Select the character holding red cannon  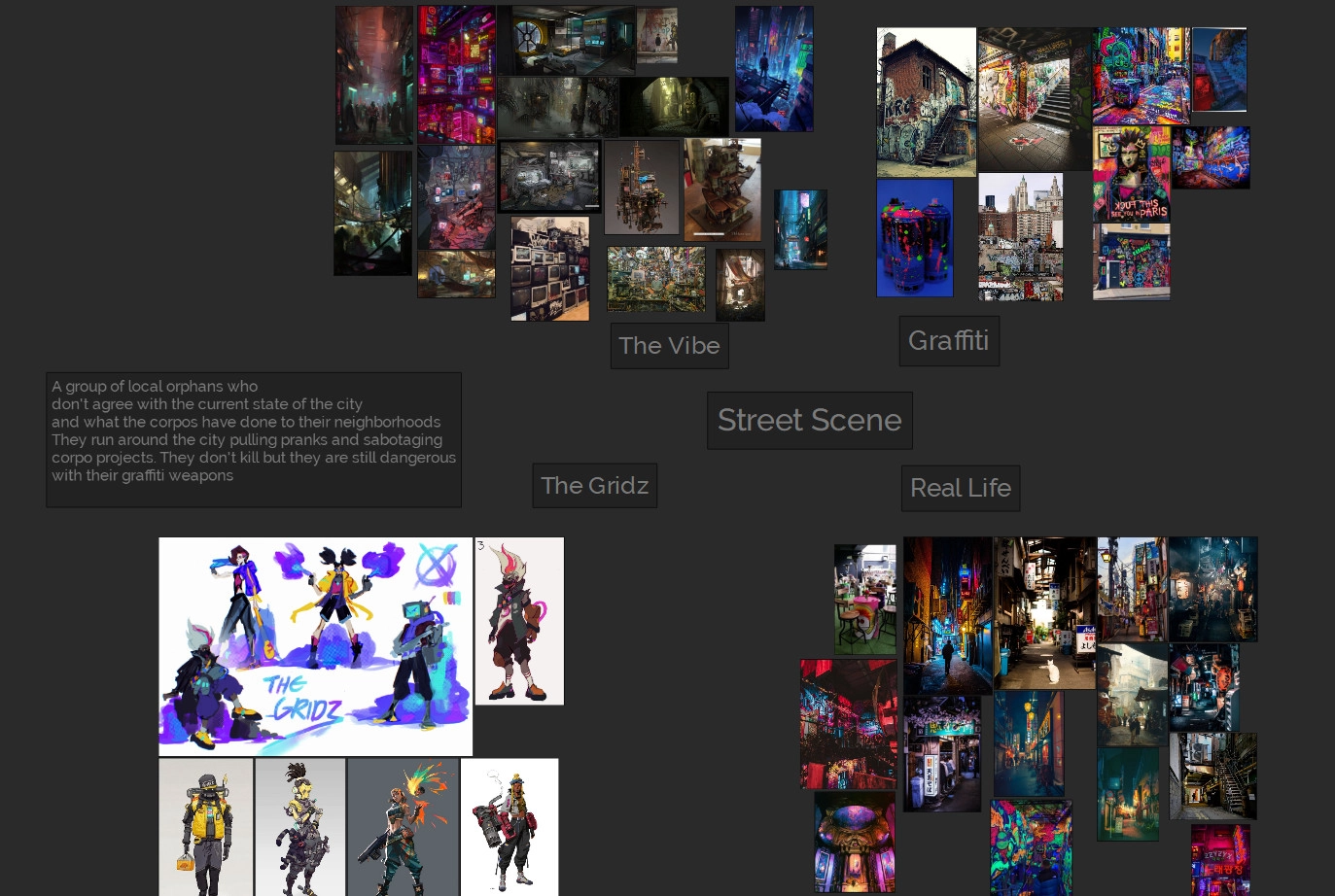point(509,826)
